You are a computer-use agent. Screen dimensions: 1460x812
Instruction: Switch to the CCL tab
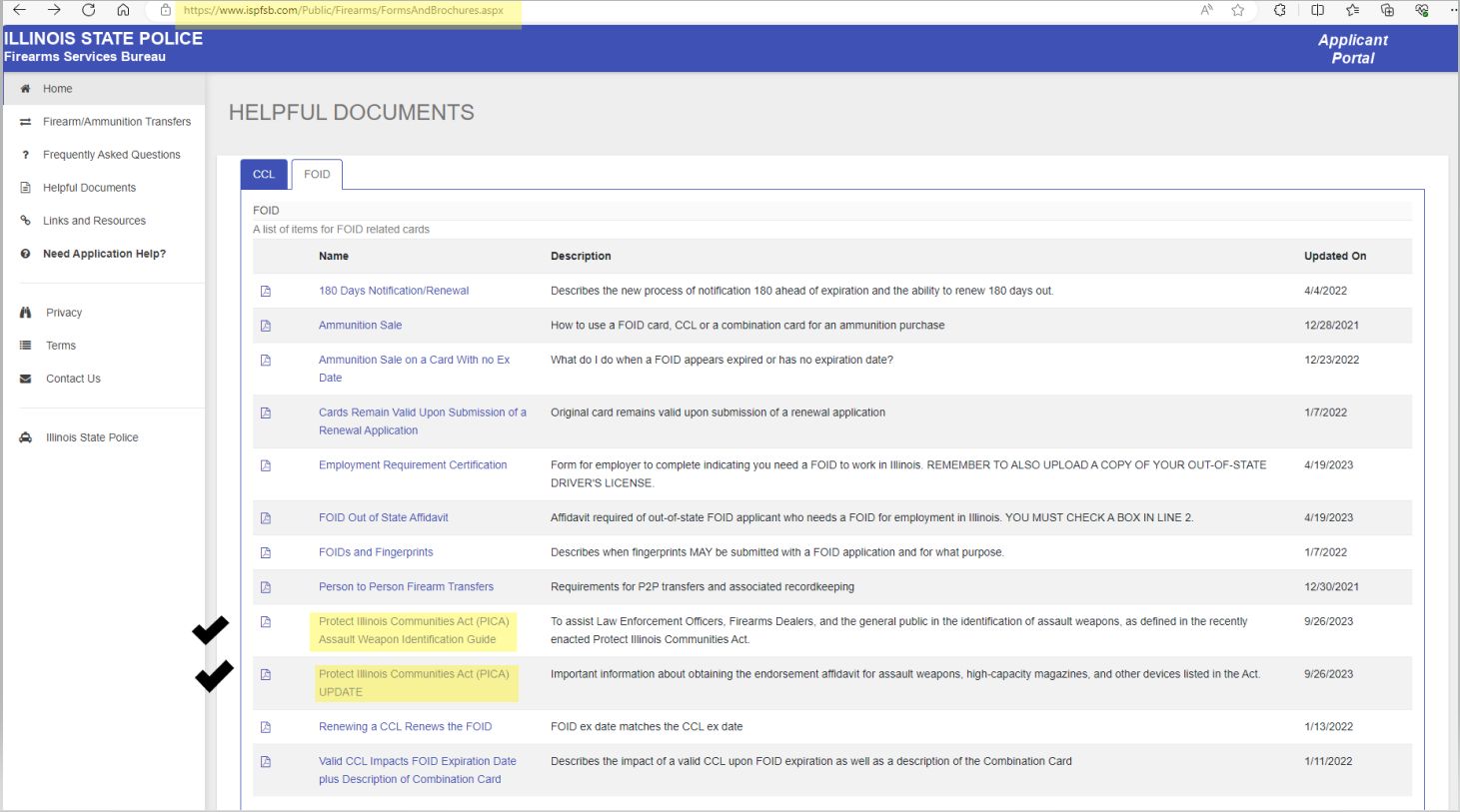(x=264, y=175)
